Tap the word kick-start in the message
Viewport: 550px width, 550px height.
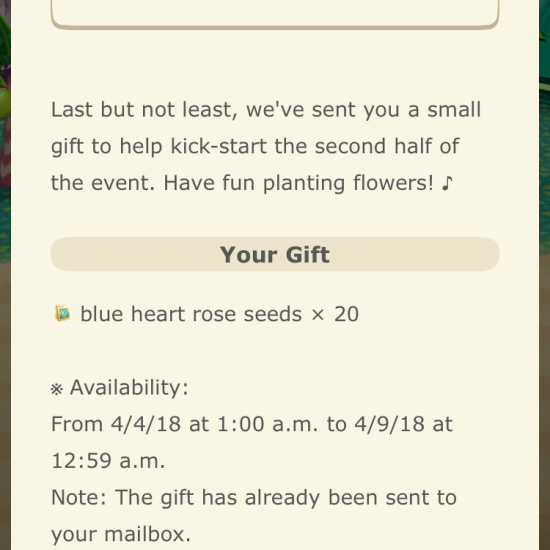coord(219,146)
